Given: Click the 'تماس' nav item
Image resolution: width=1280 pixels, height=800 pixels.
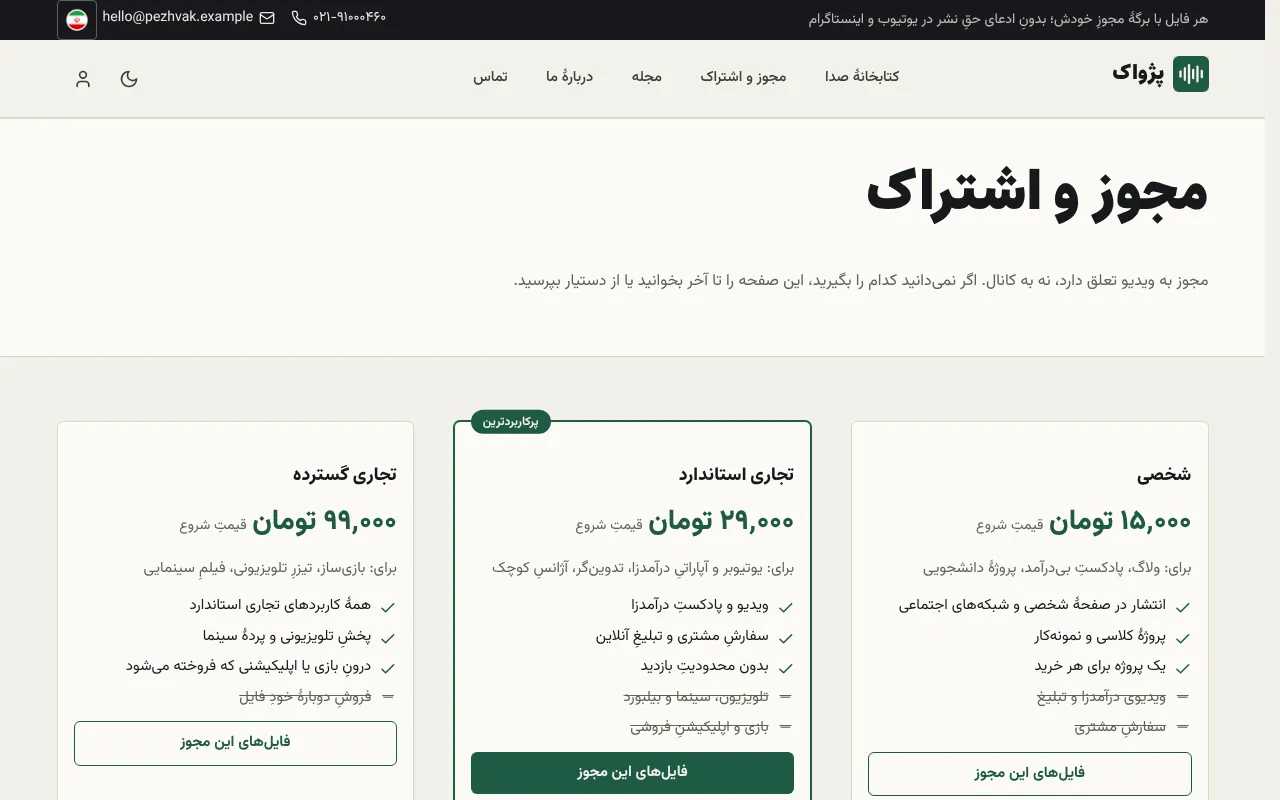Looking at the screenshot, I should 490,76.
